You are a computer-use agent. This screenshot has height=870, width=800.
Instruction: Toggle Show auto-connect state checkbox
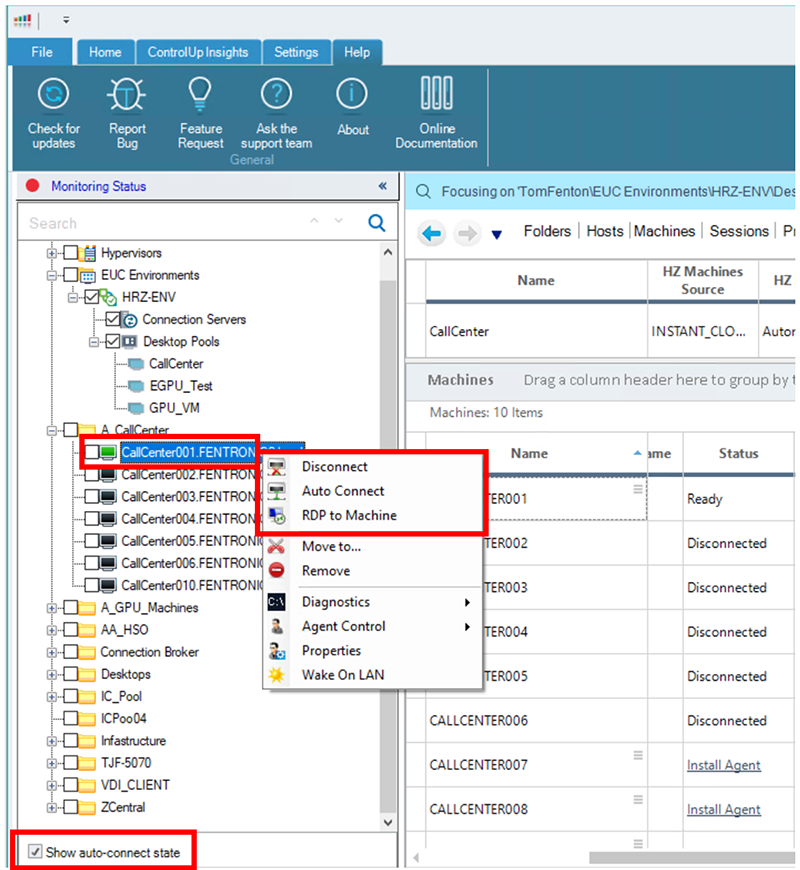[35, 851]
